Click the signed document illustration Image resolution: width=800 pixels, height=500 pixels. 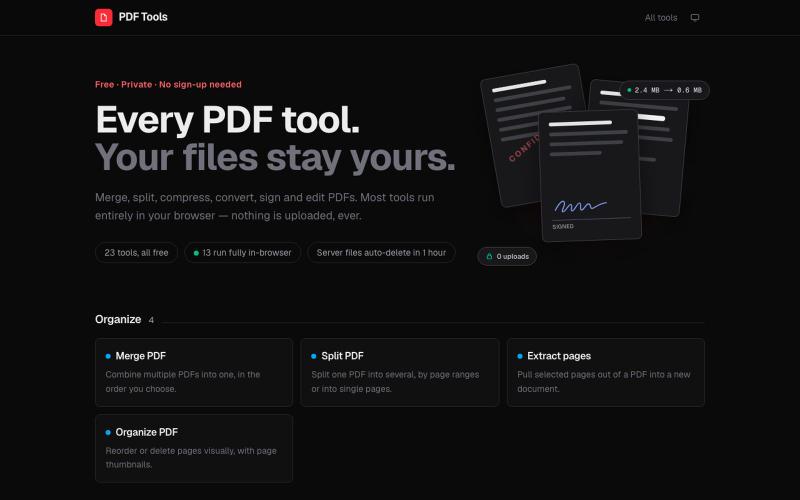point(590,176)
